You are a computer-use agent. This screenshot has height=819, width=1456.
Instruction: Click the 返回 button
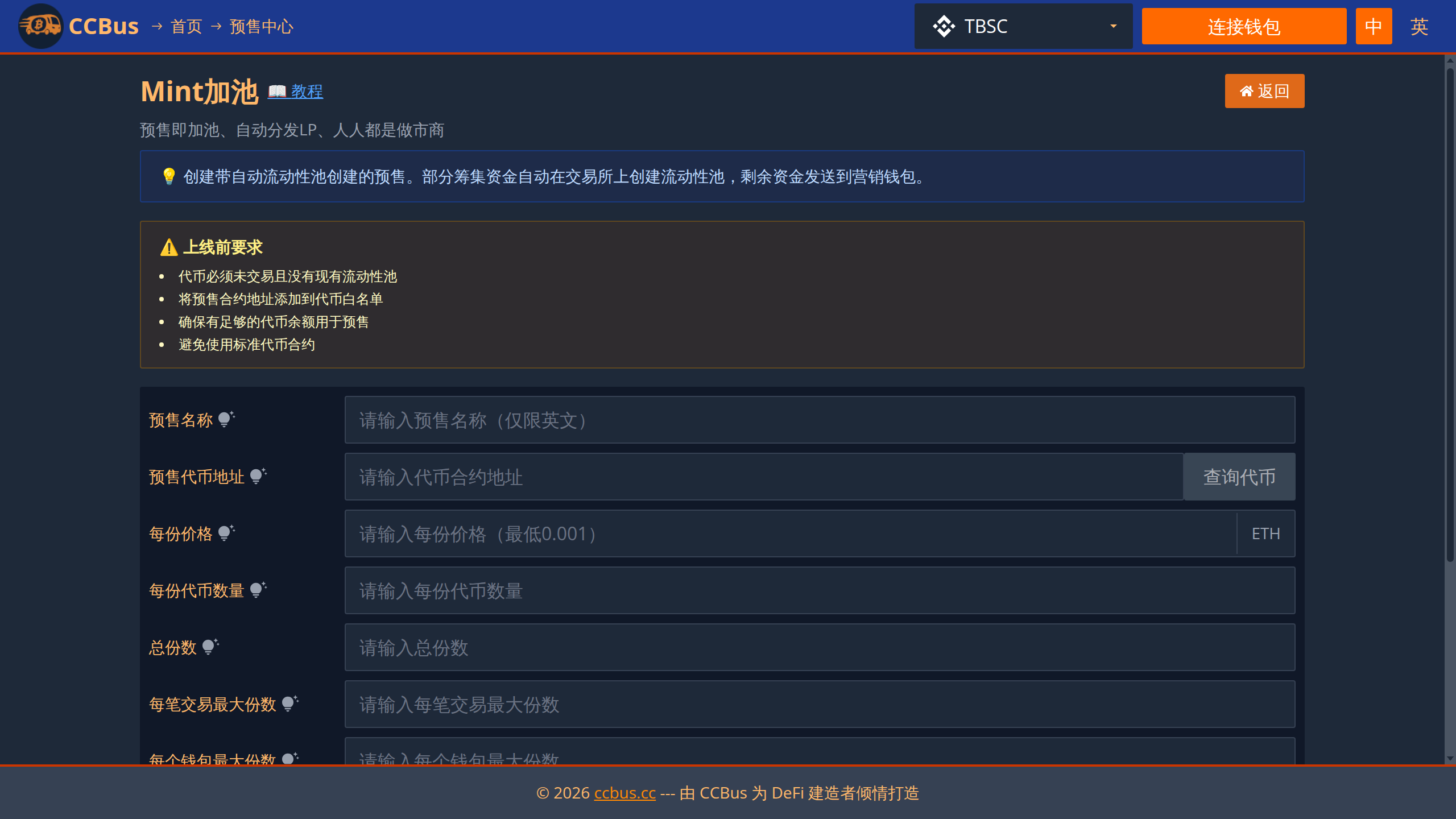1264,91
